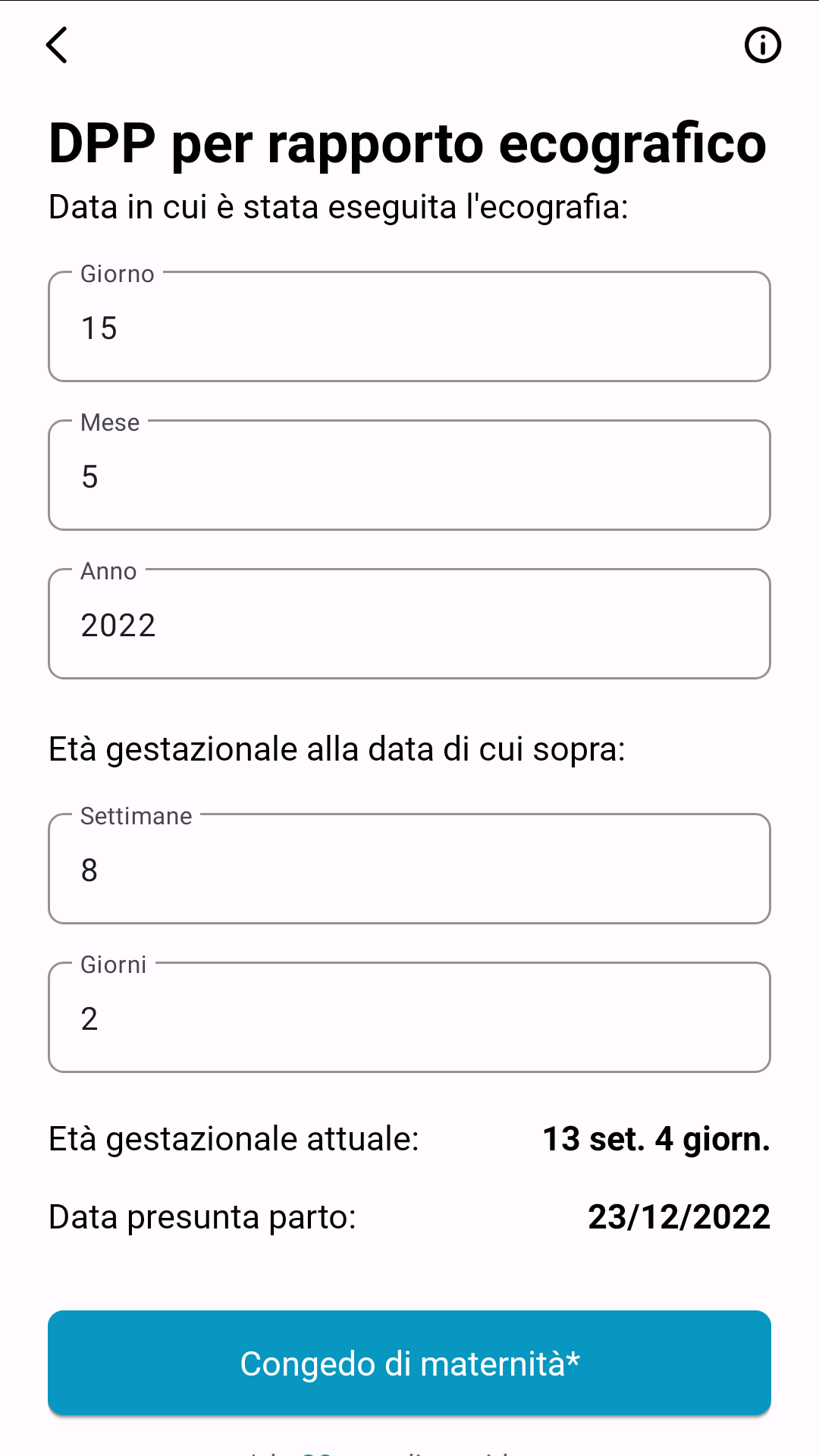
Task: Edit the Settimane weeks field
Action: [409, 870]
